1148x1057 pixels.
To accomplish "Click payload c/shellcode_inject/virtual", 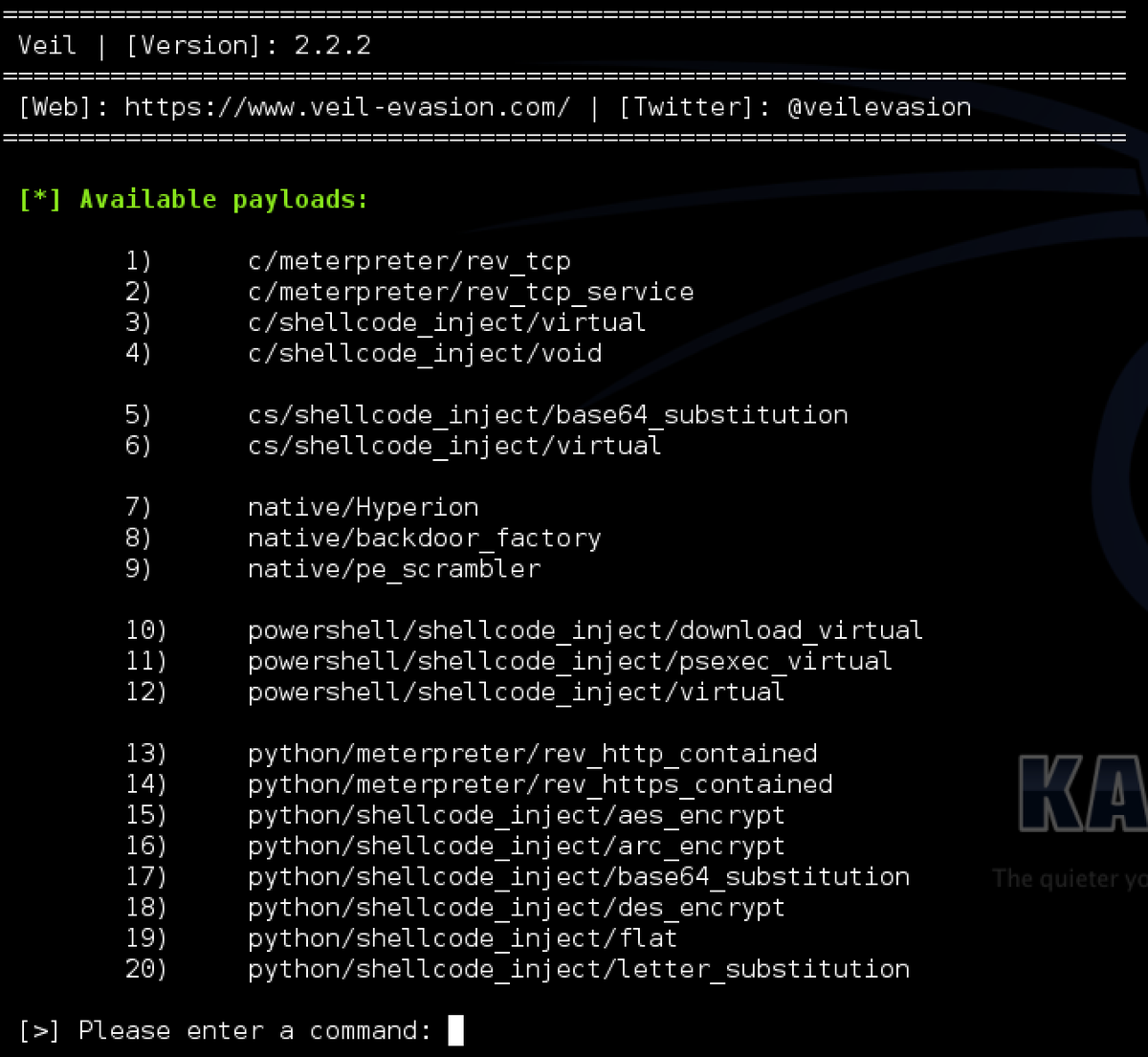I will [447, 322].
